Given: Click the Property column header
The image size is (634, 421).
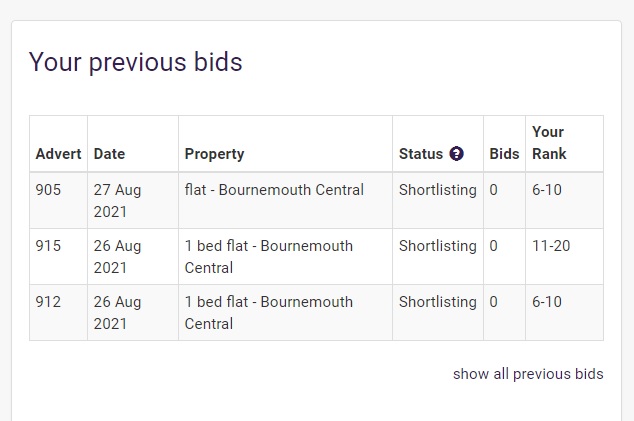Looking at the screenshot, I should [x=214, y=154].
